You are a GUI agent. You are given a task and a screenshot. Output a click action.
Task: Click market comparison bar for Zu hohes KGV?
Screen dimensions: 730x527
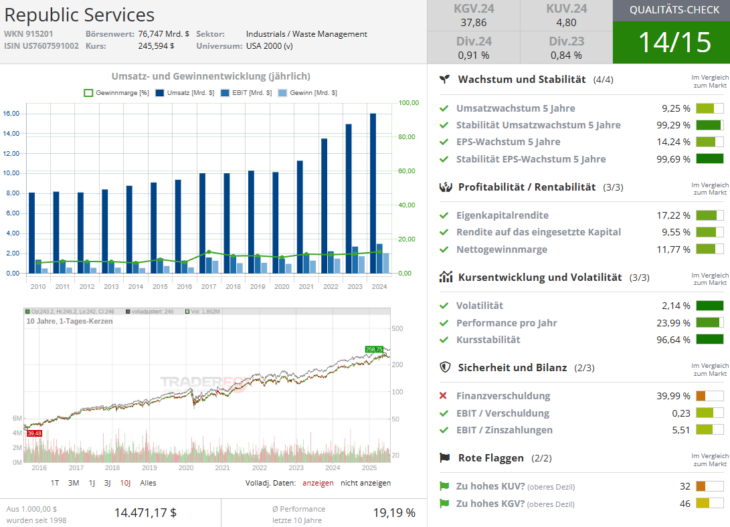click(710, 503)
